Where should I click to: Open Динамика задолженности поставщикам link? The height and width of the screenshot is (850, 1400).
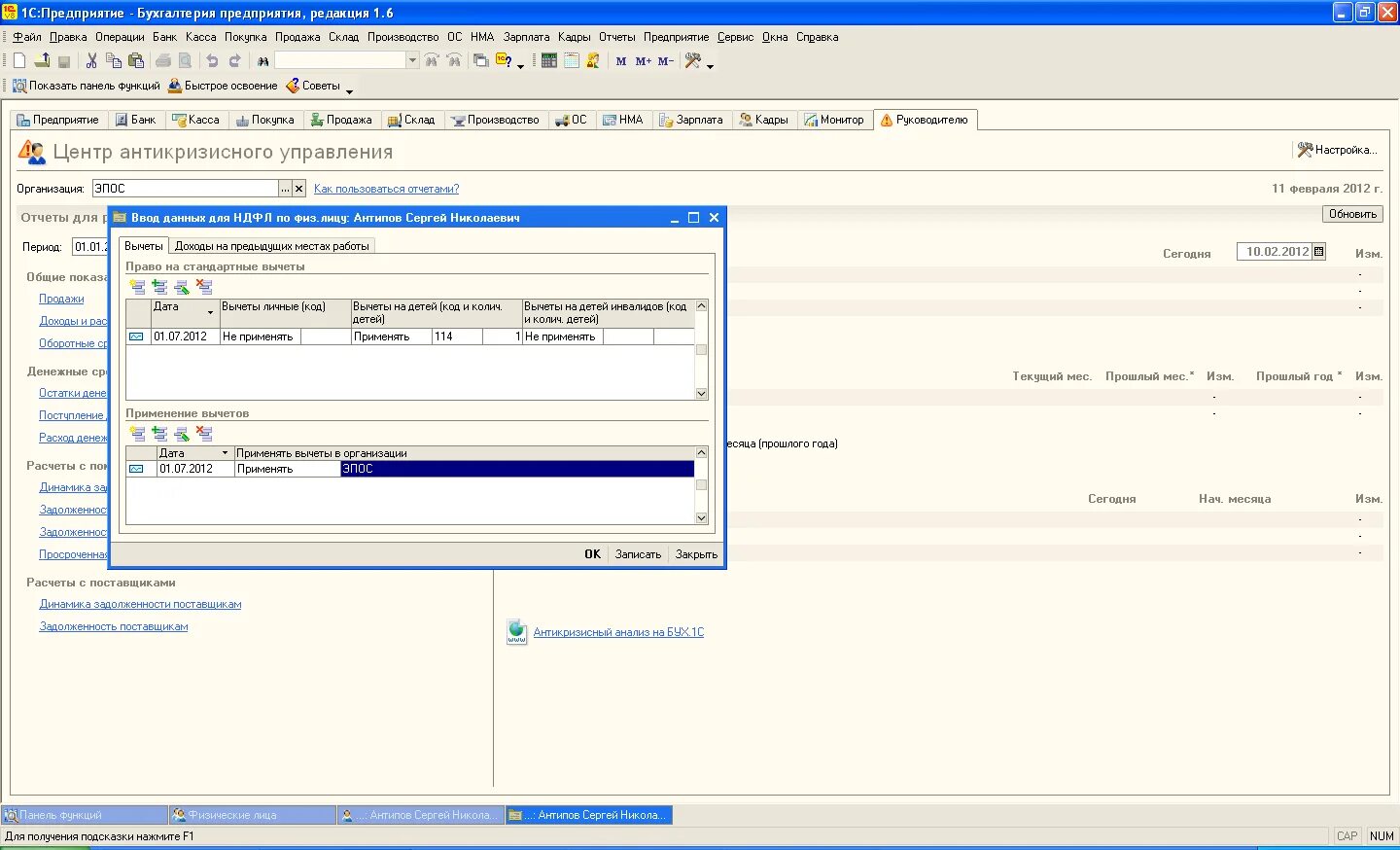pyautogui.click(x=140, y=604)
